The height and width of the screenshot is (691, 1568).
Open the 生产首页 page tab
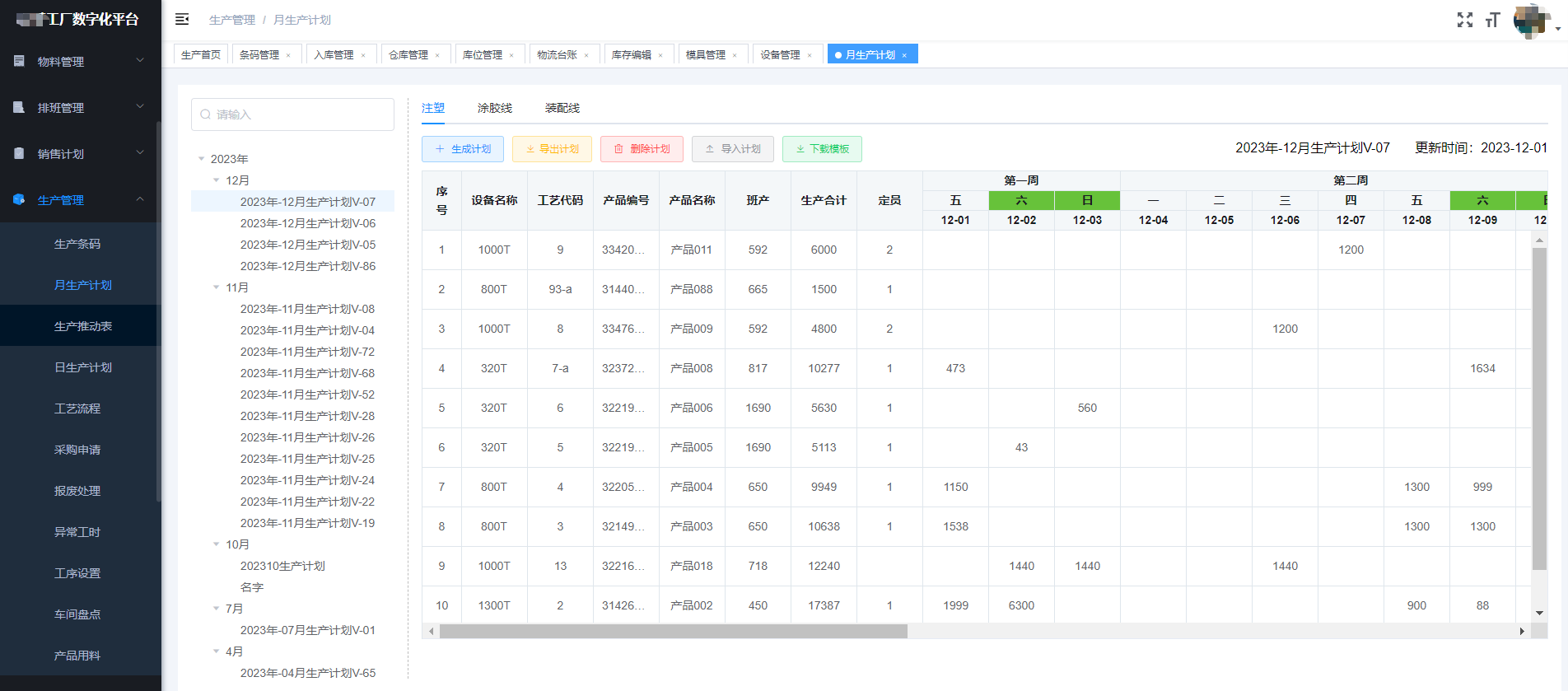tap(201, 55)
